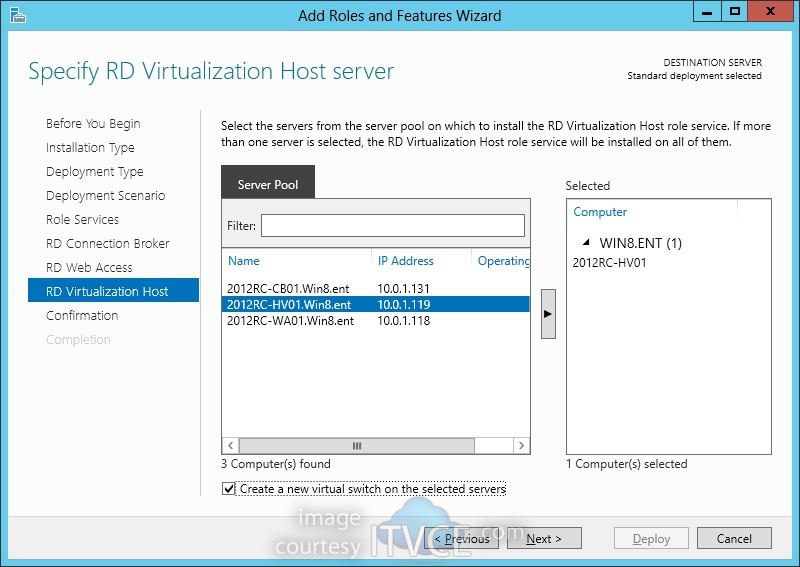Select 2012RC-HV01 in Selected list
800x567 pixels.
[x=609, y=263]
